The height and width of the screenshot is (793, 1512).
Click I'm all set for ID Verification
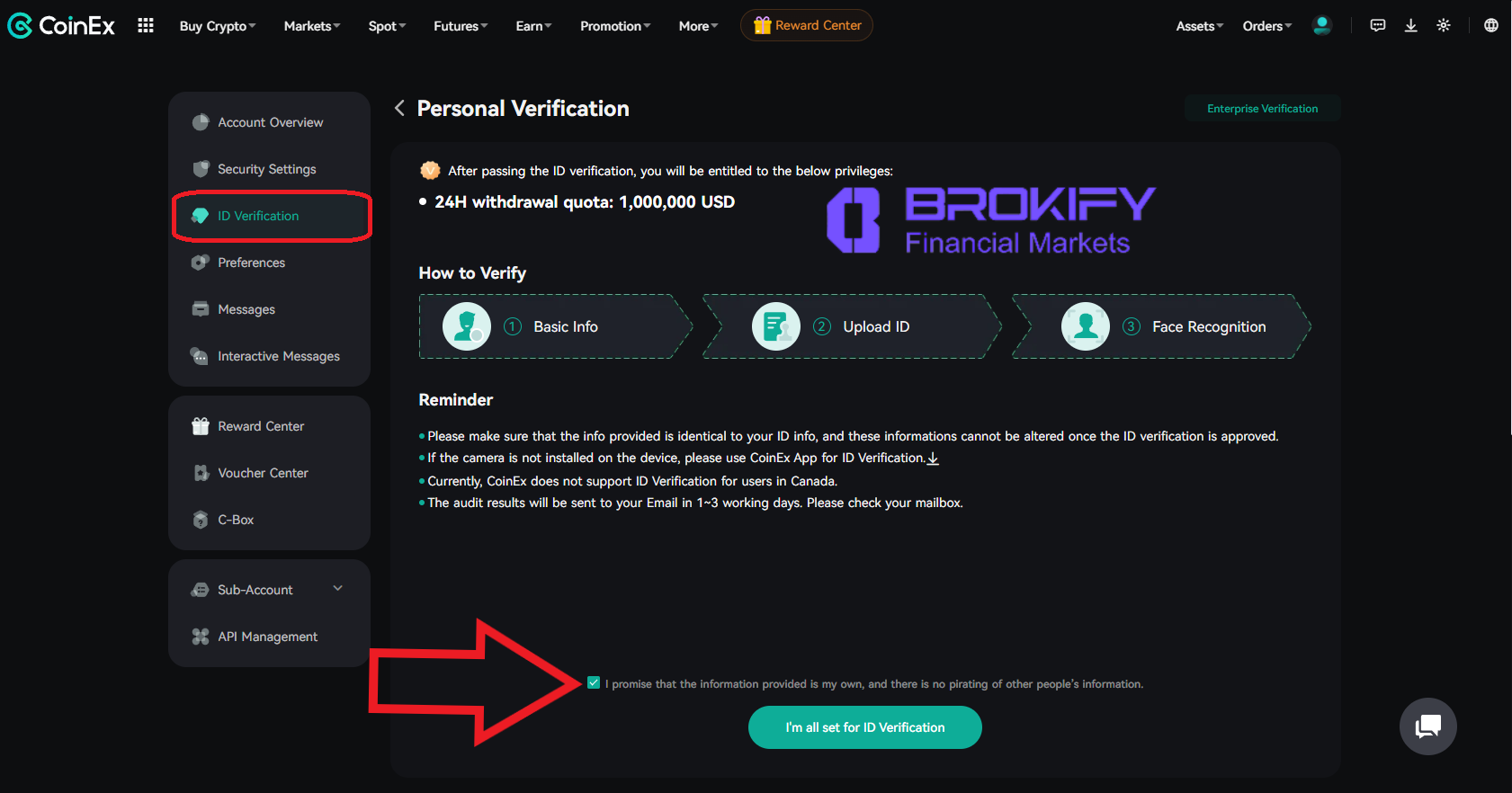[864, 727]
